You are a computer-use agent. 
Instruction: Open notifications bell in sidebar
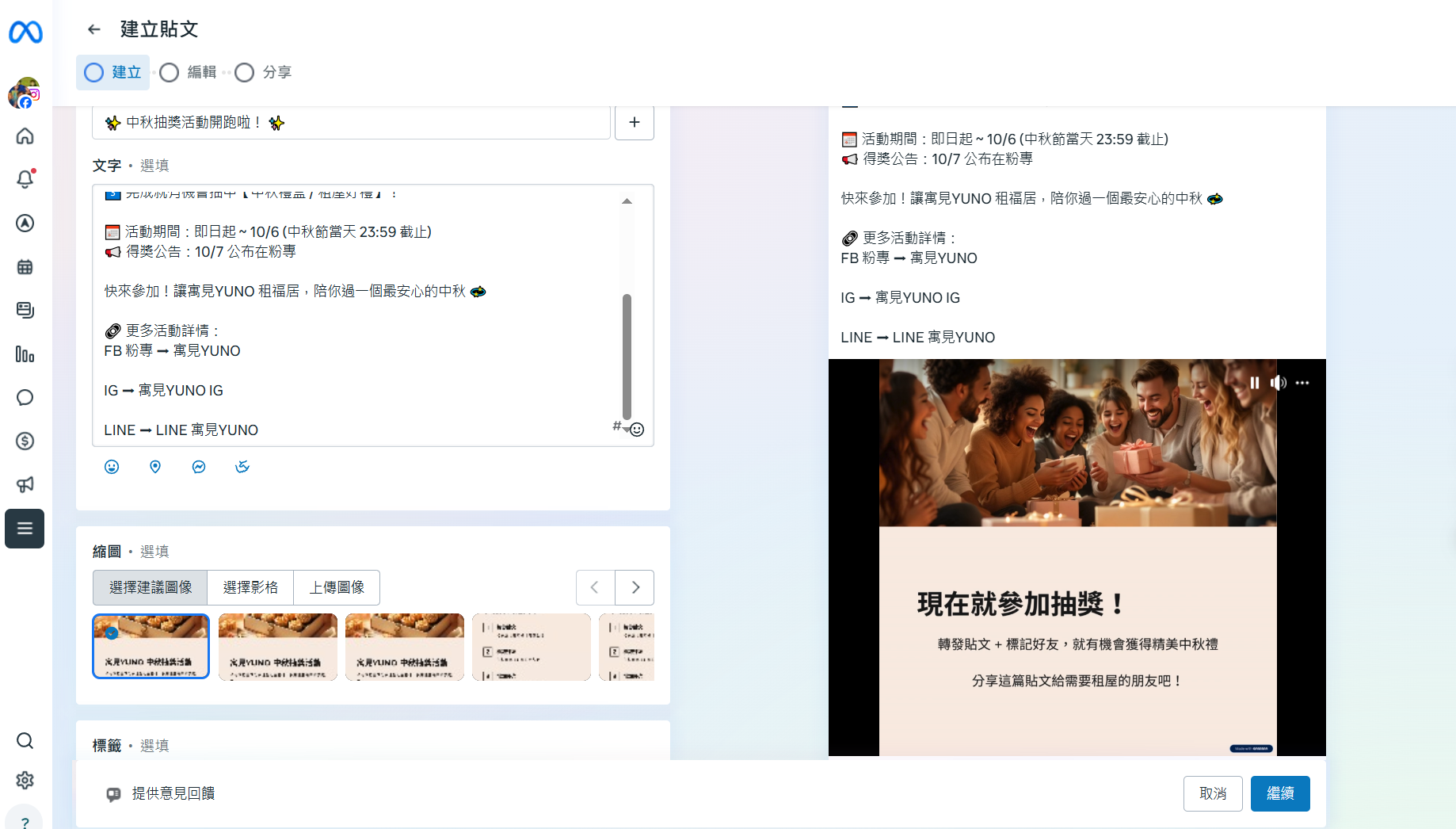pos(25,179)
